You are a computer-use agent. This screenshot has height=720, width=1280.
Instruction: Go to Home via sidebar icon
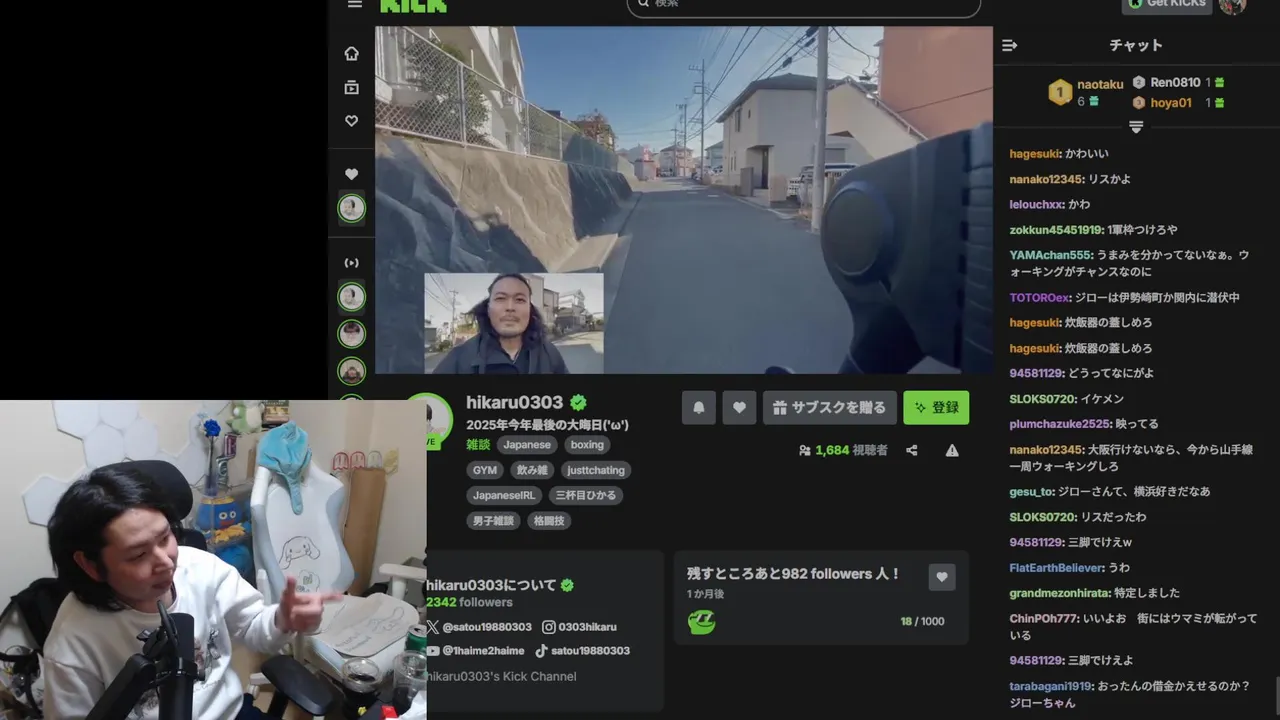351,53
